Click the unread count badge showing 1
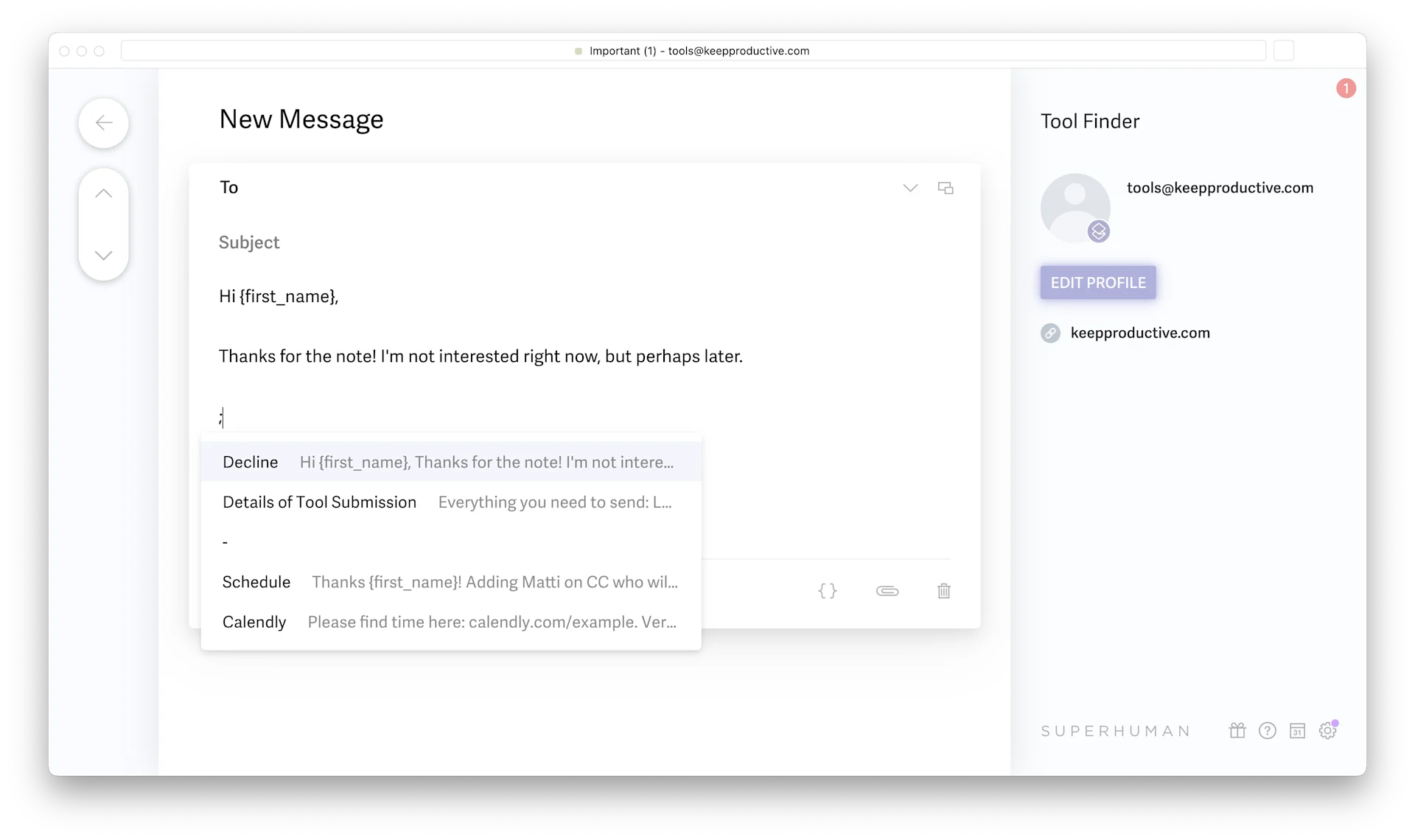The height and width of the screenshot is (840, 1415). point(1346,88)
